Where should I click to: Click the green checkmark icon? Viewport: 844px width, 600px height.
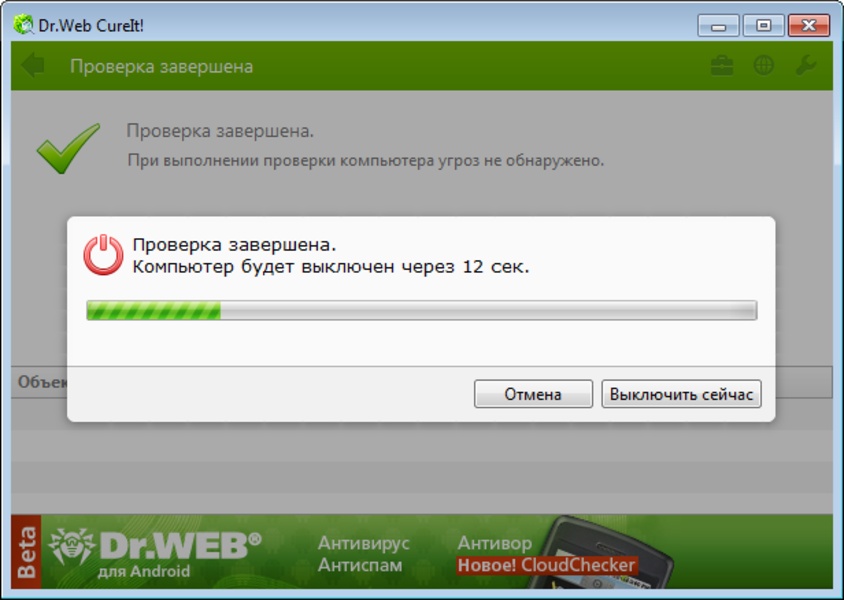pyautogui.click(x=68, y=148)
